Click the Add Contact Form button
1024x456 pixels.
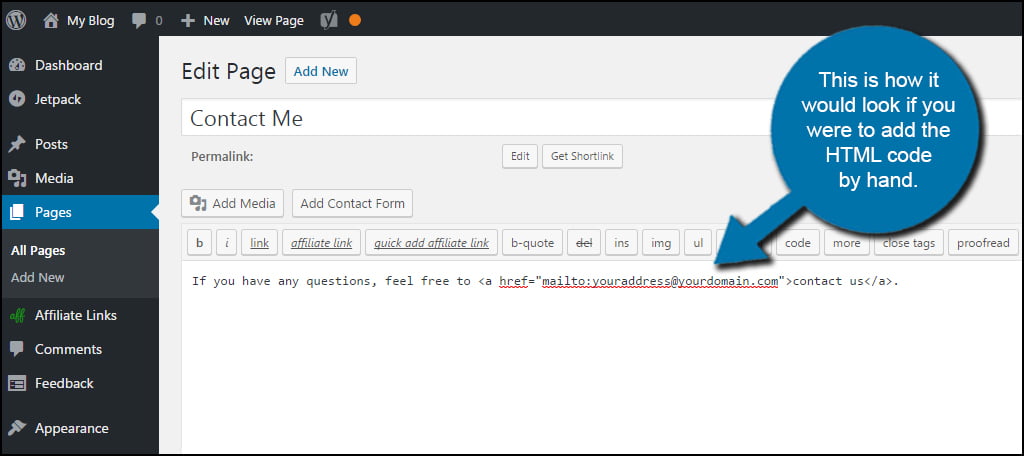(353, 203)
